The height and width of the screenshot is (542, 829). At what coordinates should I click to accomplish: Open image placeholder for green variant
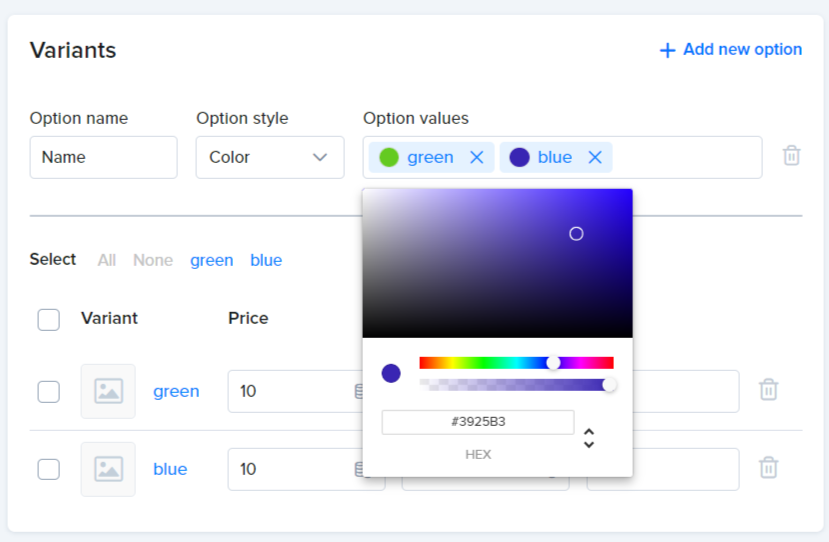108,391
